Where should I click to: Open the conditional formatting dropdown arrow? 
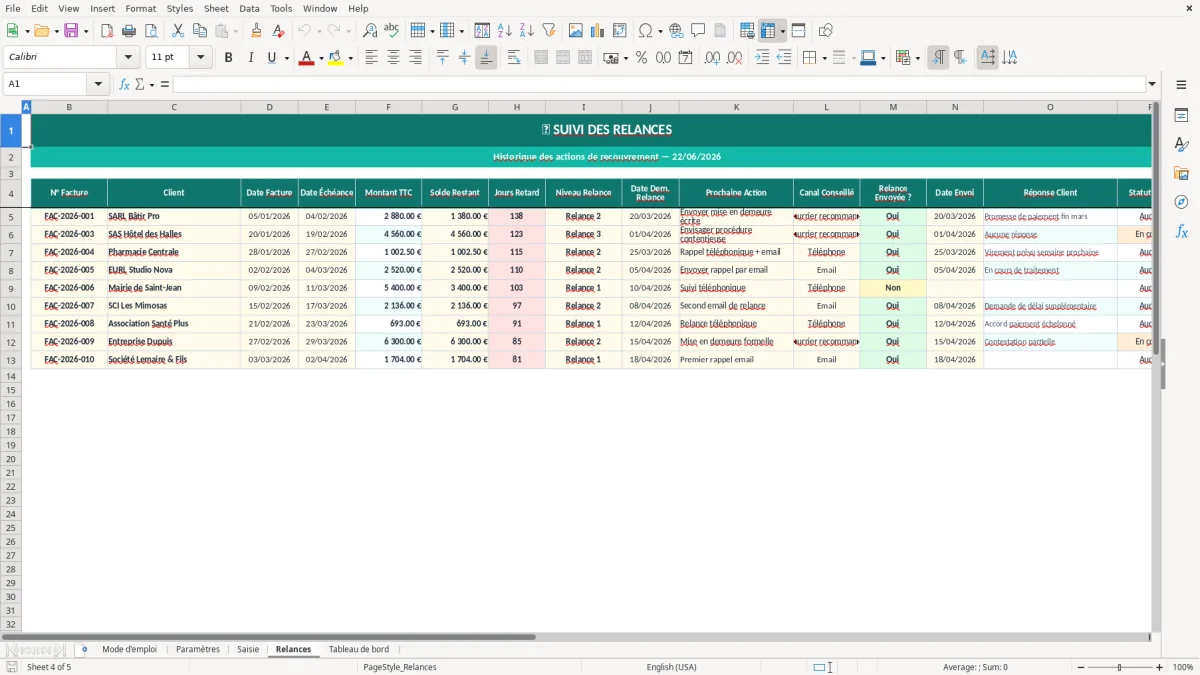click(x=917, y=58)
